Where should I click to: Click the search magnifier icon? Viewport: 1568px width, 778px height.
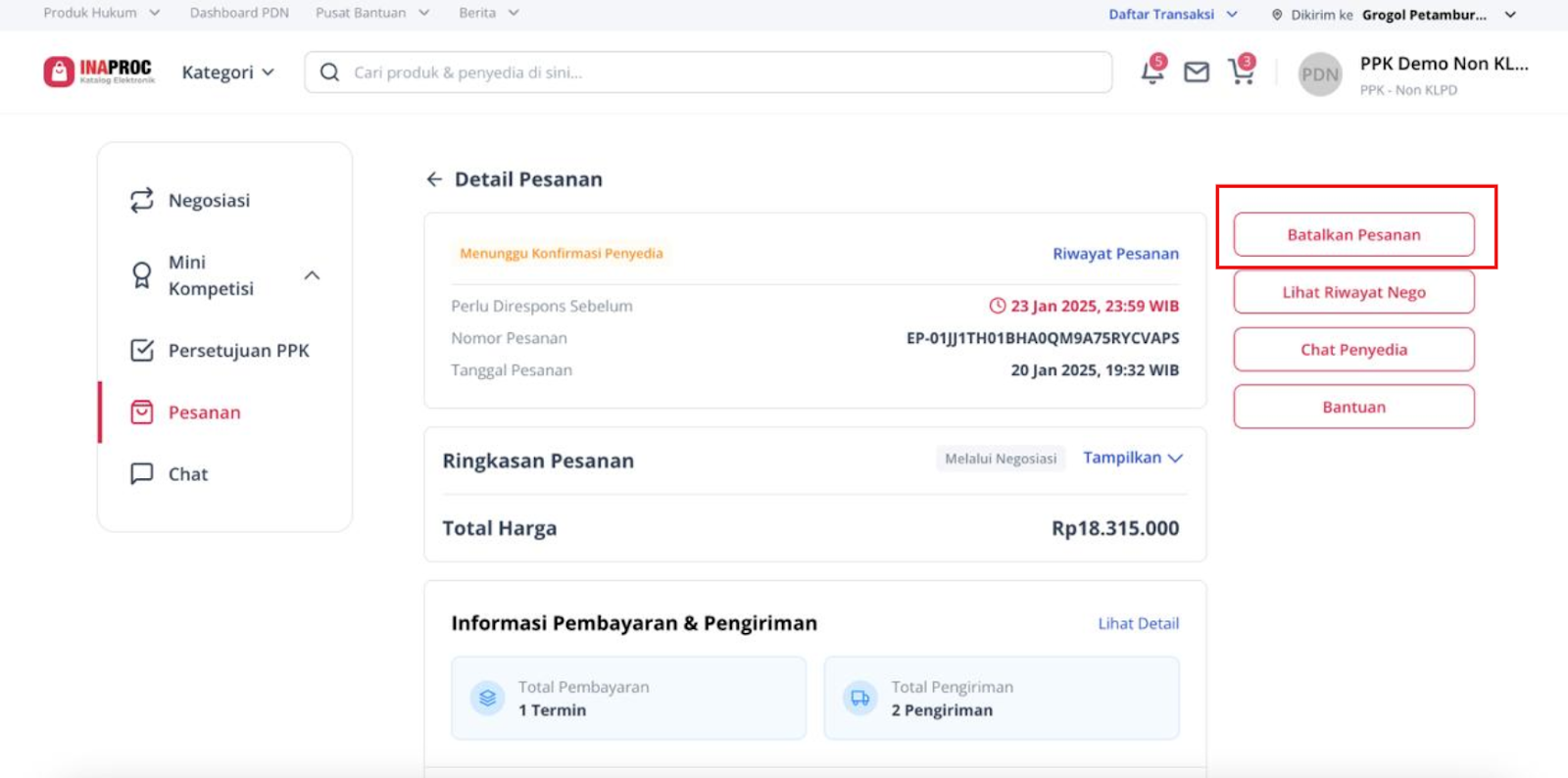point(330,73)
